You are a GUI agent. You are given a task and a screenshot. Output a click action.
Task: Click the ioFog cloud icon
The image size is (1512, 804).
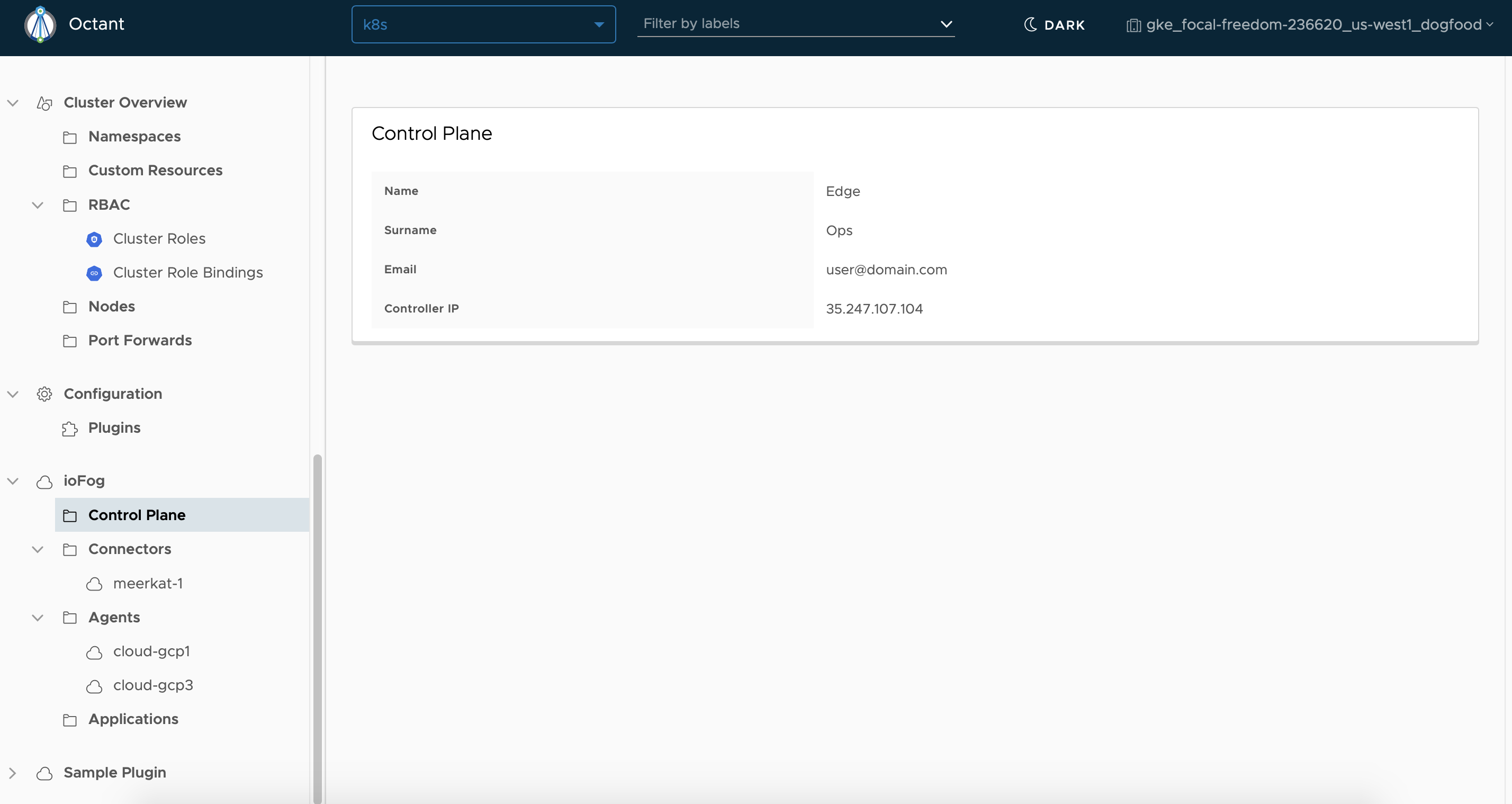pos(44,481)
